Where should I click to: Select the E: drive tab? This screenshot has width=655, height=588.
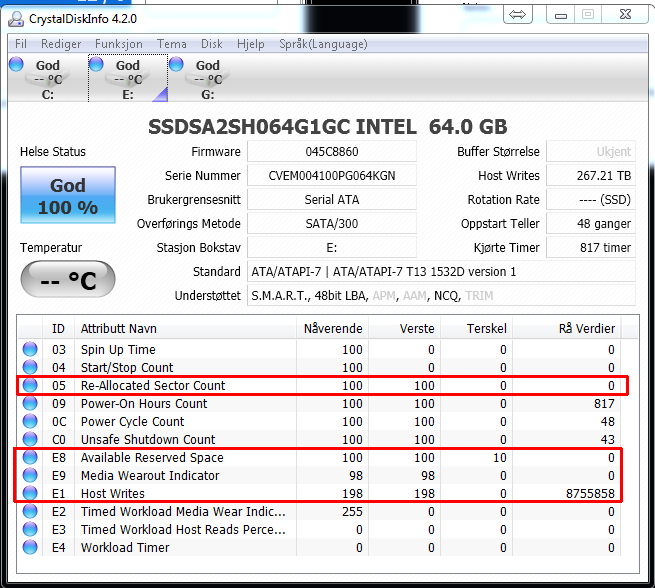click(128, 78)
